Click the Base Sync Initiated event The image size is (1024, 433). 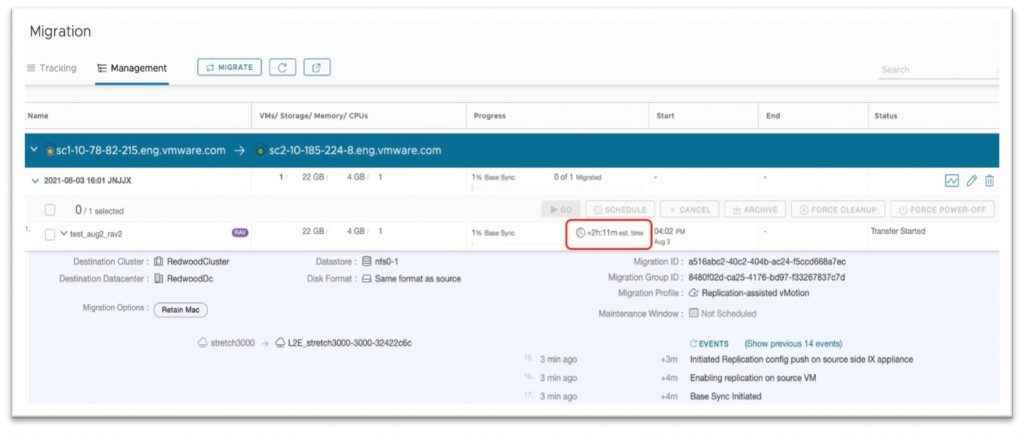[x=726, y=396]
